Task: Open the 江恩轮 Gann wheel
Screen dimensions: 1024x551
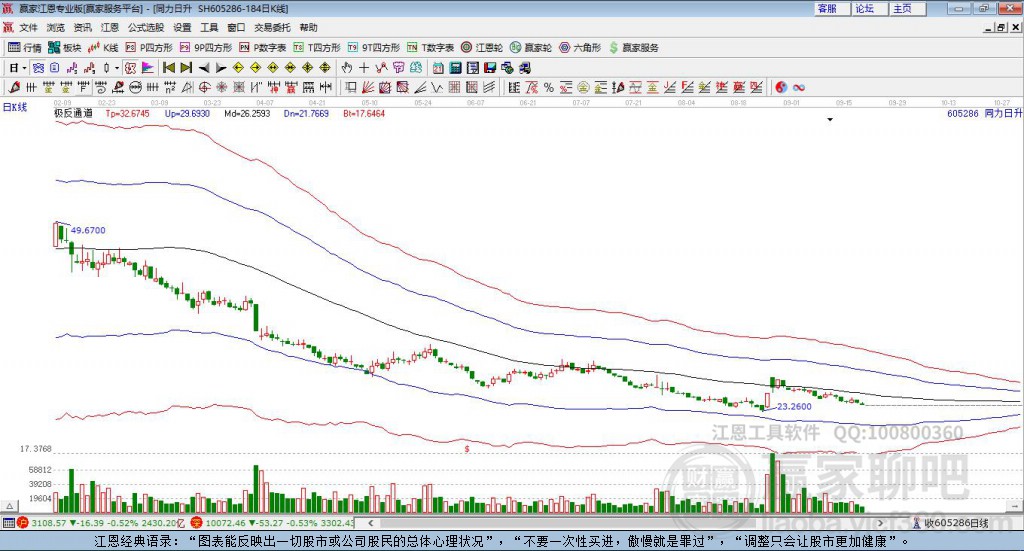Action: (x=482, y=48)
